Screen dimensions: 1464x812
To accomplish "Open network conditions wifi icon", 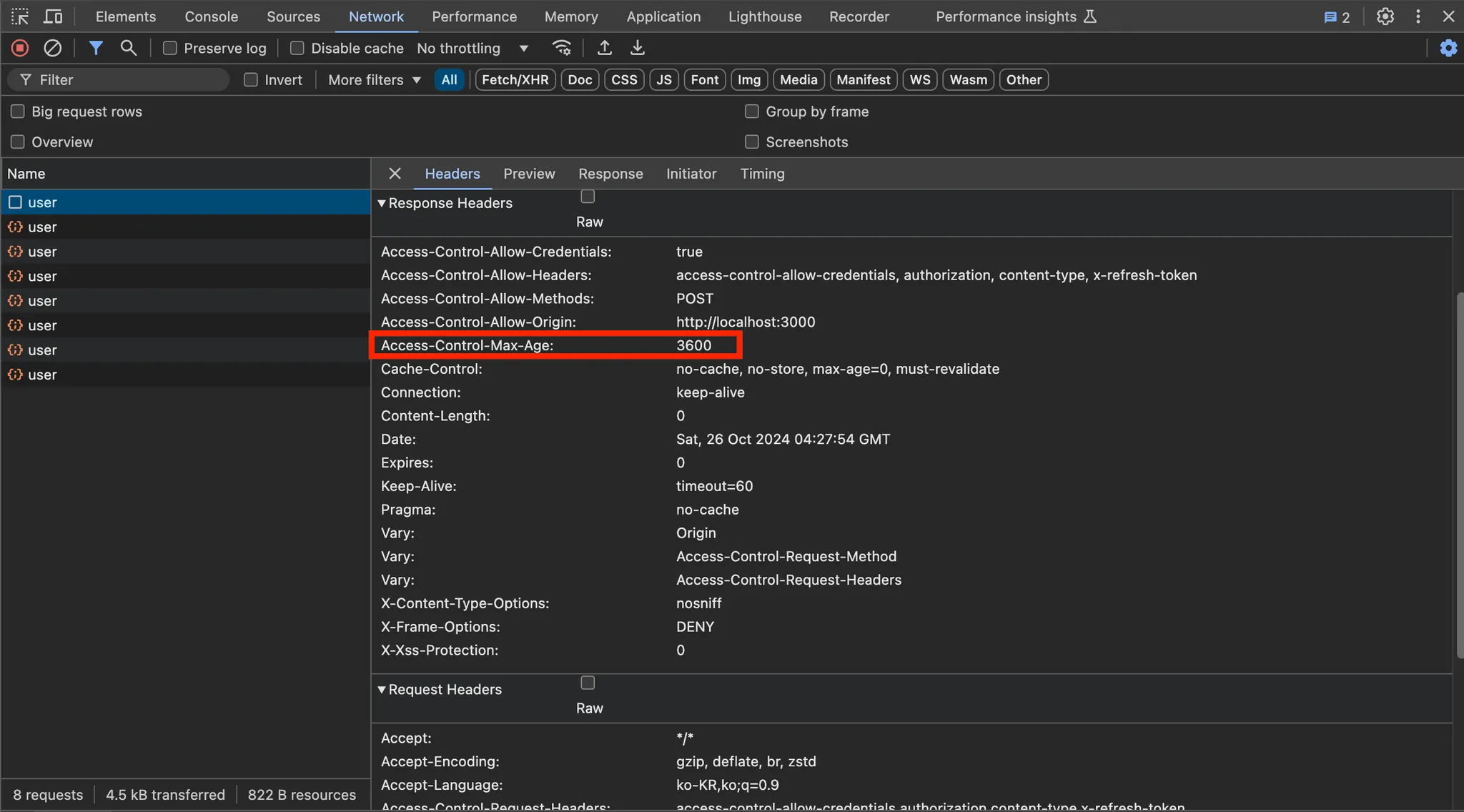I will [x=562, y=48].
